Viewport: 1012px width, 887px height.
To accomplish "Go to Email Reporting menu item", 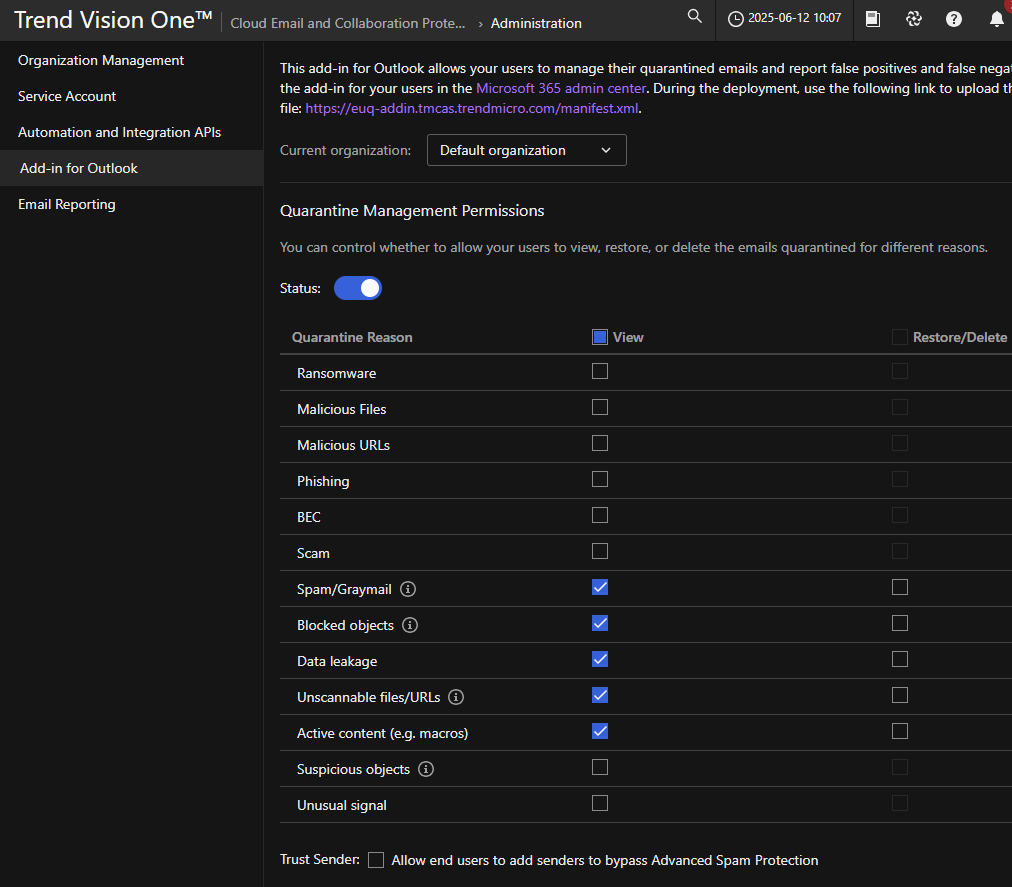I will click(x=67, y=204).
